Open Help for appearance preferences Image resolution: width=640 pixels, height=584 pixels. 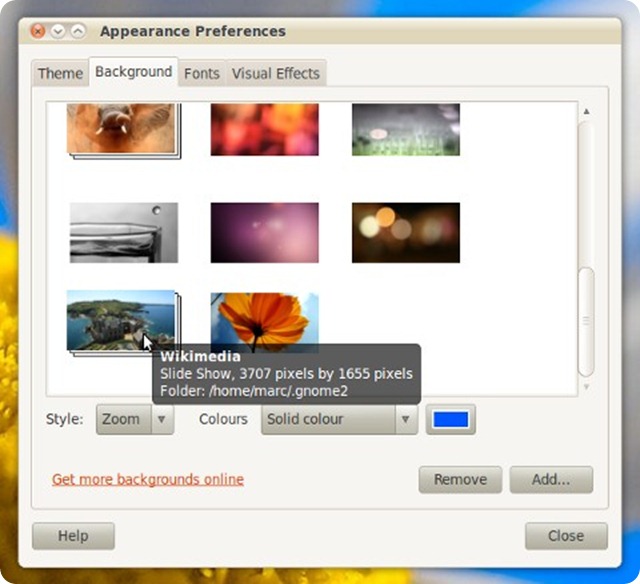point(73,536)
